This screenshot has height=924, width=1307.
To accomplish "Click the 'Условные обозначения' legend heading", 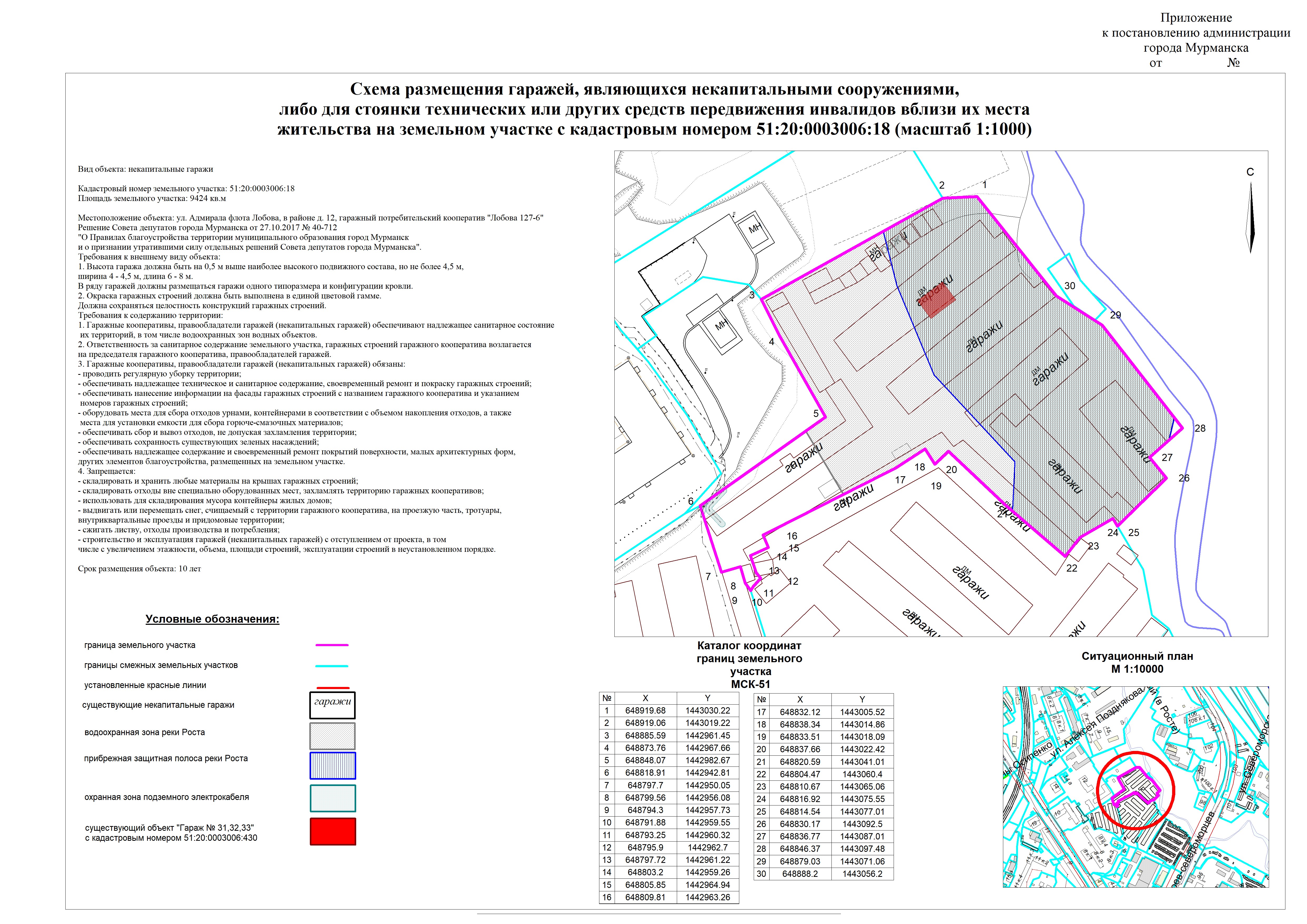I will click(212, 619).
